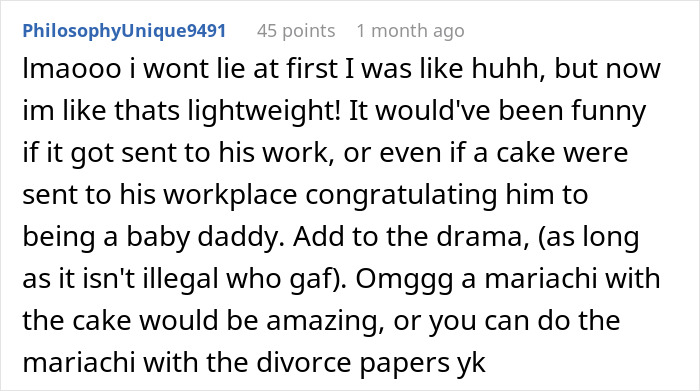This screenshot has width=700, height=391.
Task: Click the word lightweight in the comment
Action: [x=263, y=111]
